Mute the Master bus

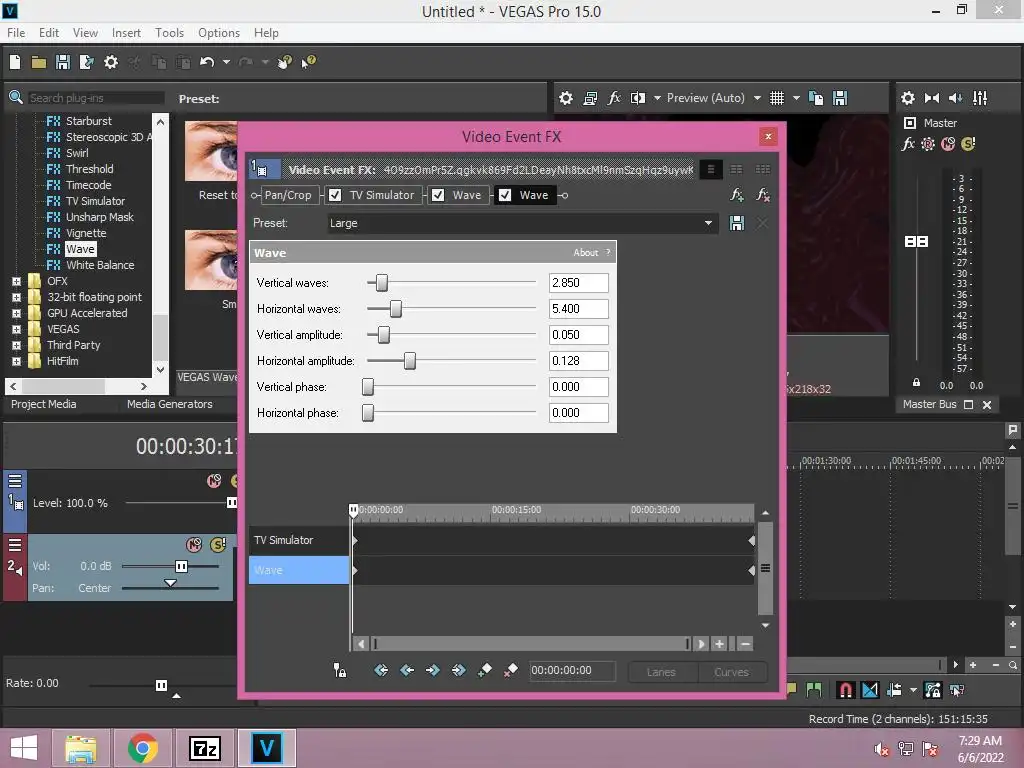(948, 144)
